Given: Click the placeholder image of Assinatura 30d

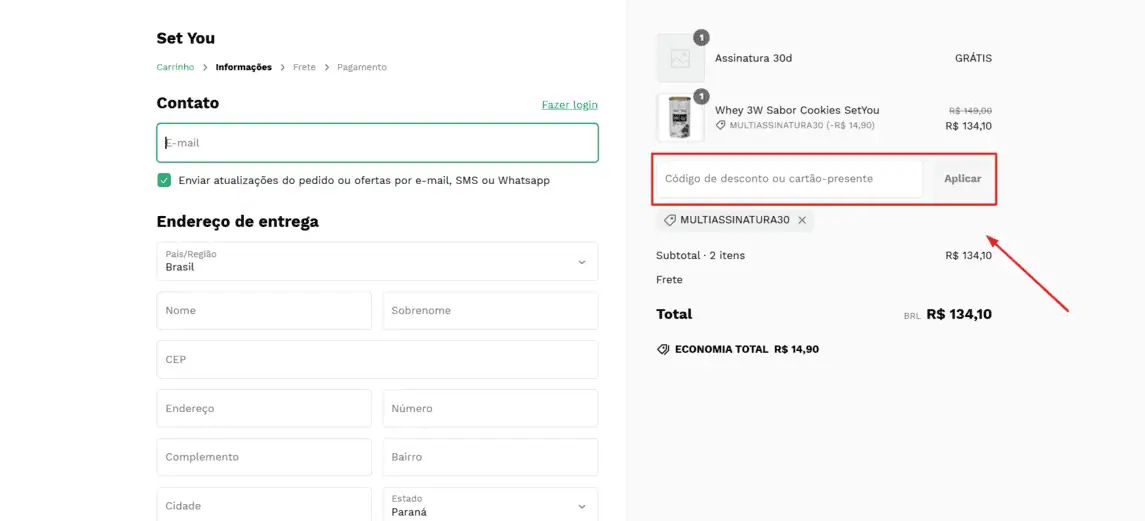Looking at the screenshot, I should 681,58.
